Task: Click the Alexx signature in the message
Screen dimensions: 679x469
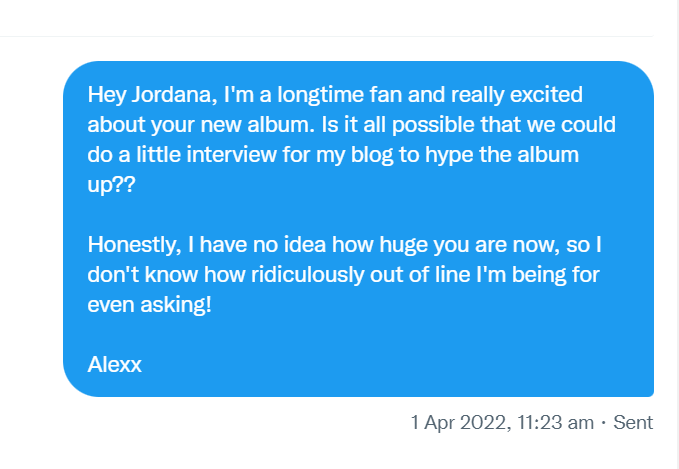Action: pos(115,364)
